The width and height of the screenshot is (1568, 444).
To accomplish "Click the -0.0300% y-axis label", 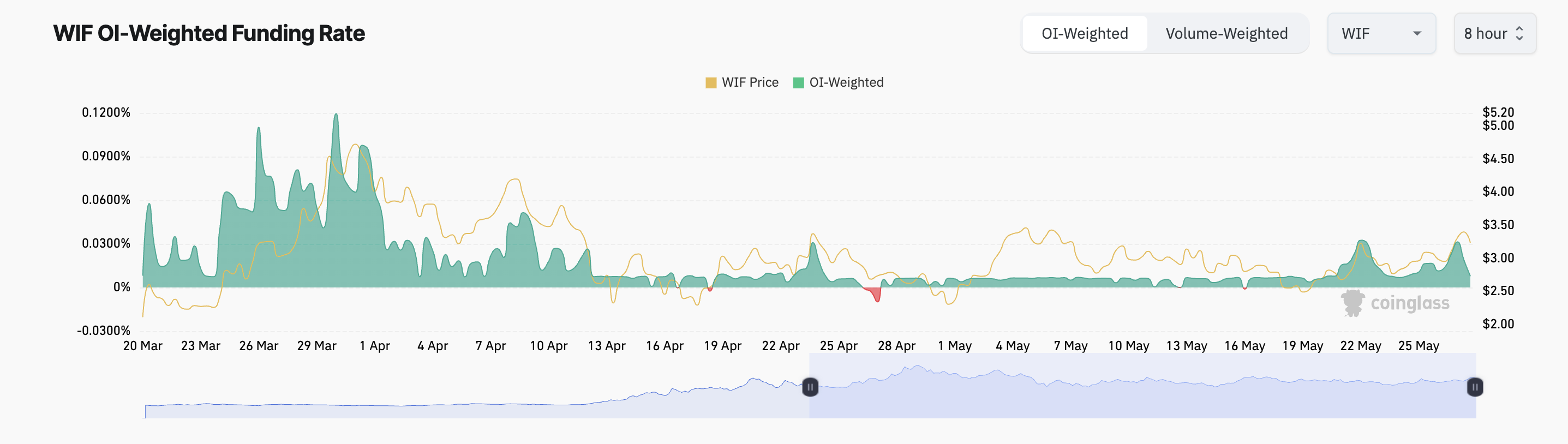I will [x=104, y=331].
